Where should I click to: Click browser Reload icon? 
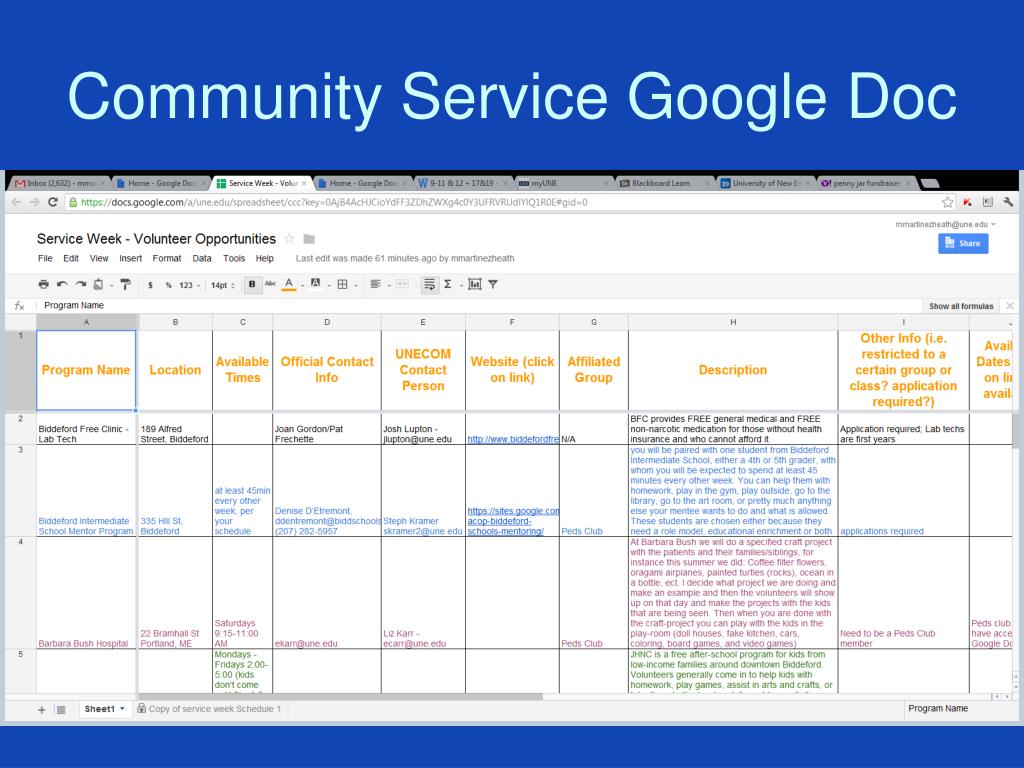(x=53, y=202)
